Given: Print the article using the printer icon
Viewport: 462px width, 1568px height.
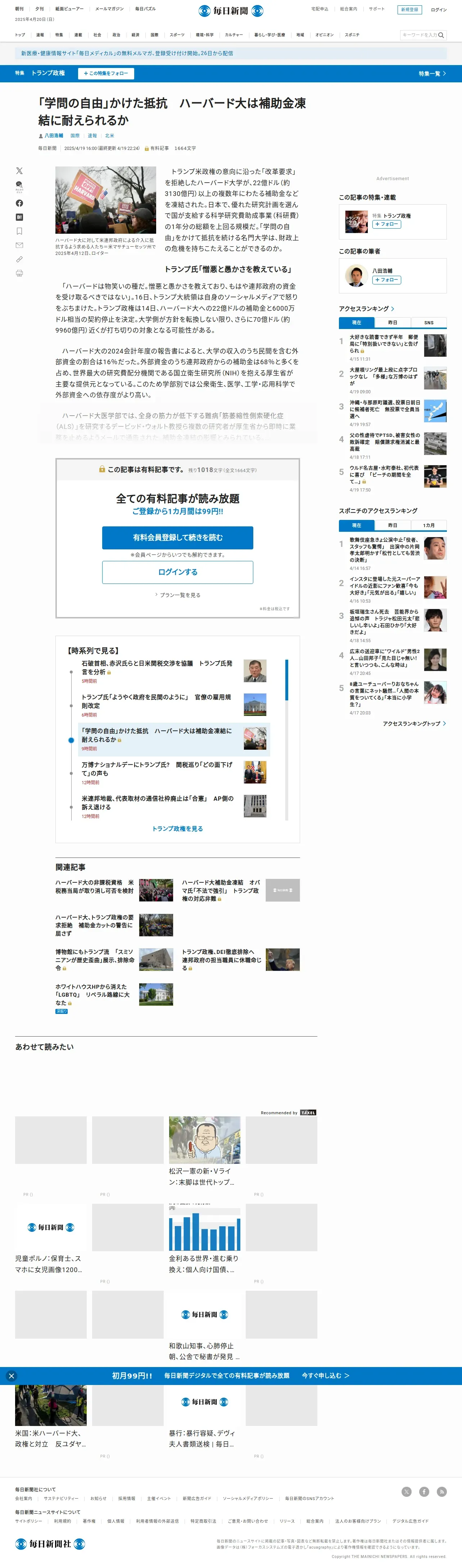Looking at the screenshot, I should 19,273.
